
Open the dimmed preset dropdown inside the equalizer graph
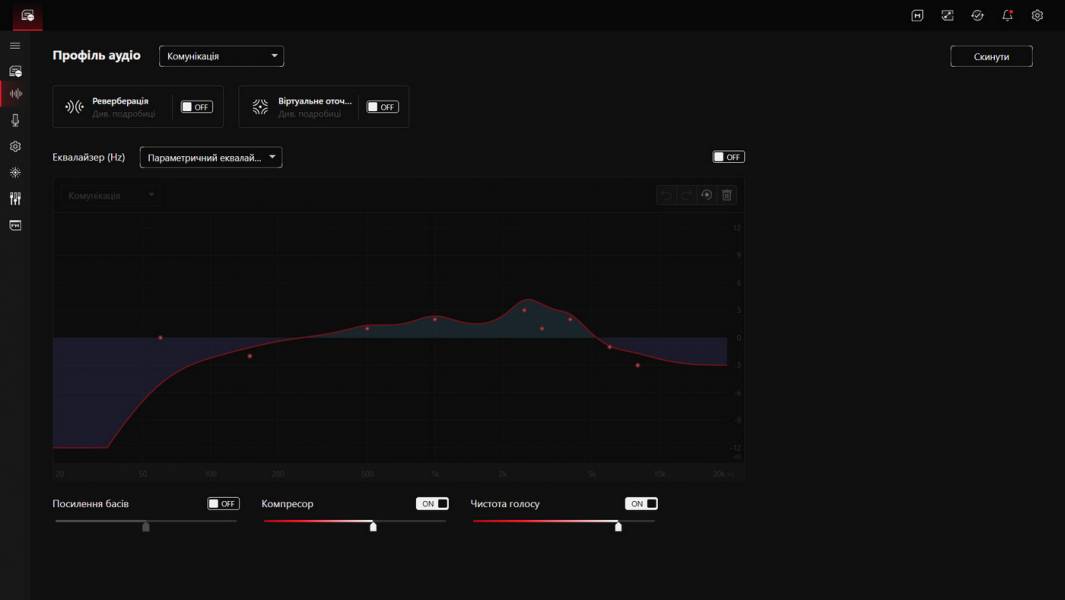[x=111, y=196]
